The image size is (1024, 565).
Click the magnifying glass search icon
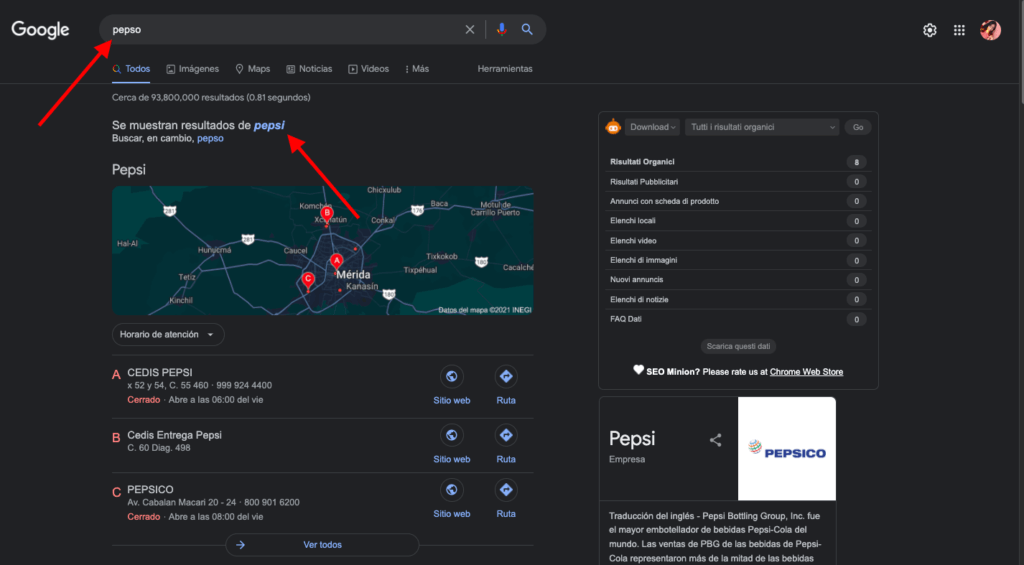pyautogui.click(x=527, y=30)
